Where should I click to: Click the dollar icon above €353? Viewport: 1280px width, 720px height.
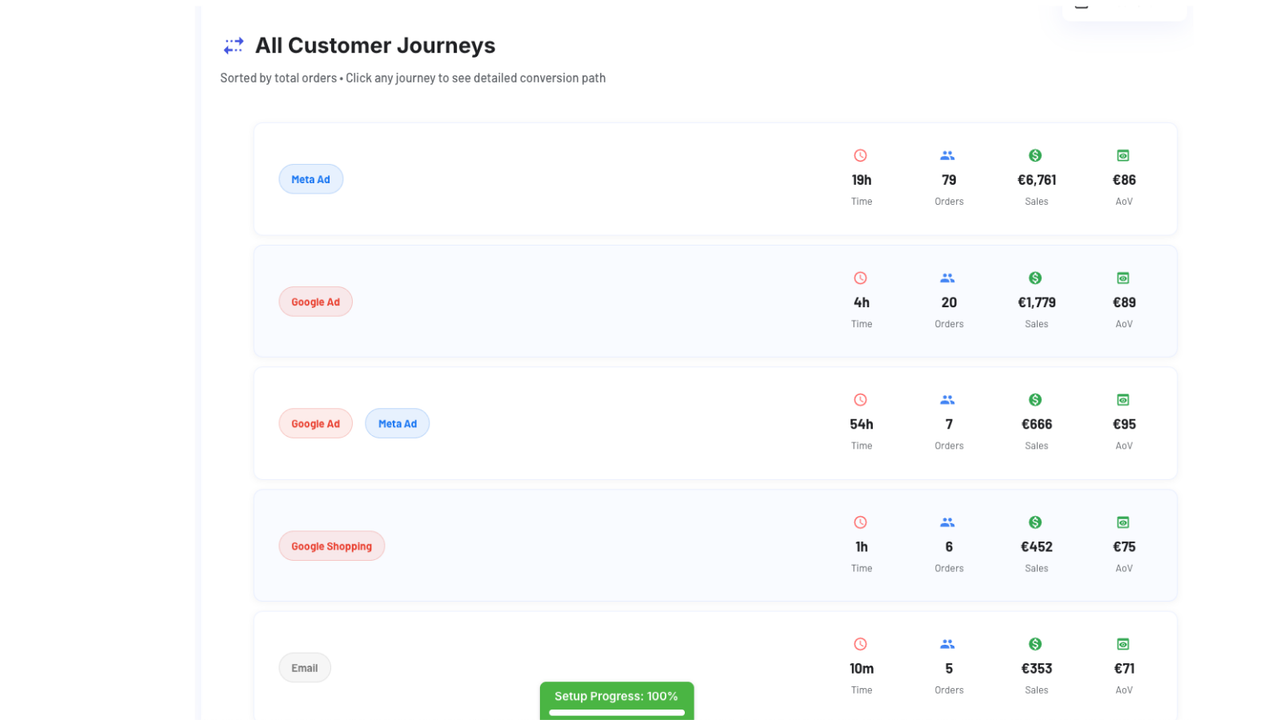tap(1035, 645)
